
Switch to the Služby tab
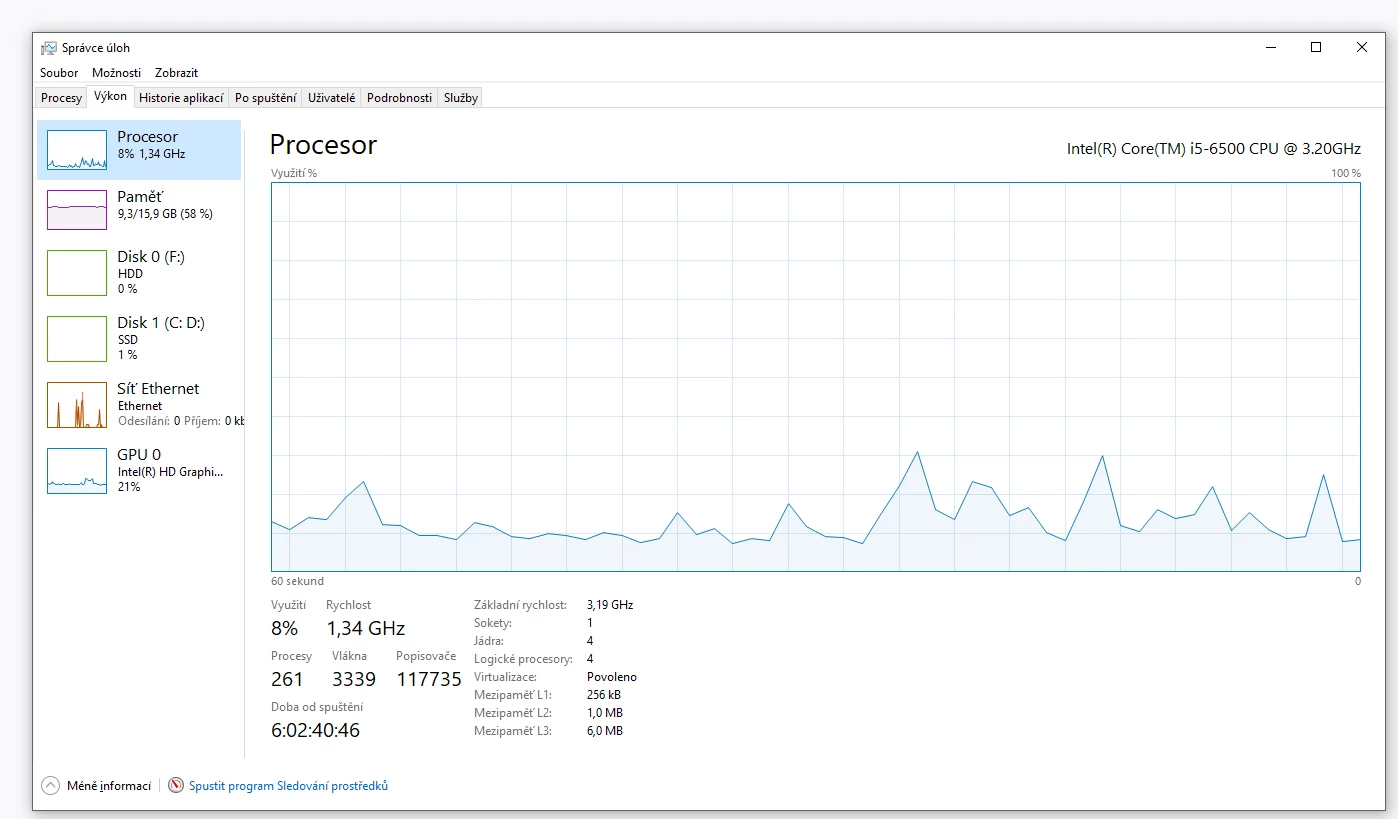(461, 98)
